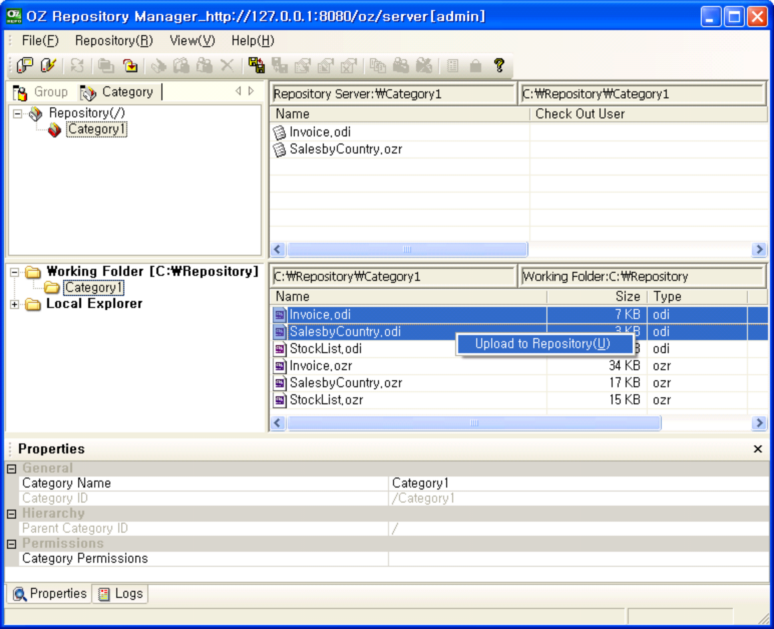Image resolution: width=774 pixels, height=629 pixels.
Task: Click the Working Folder folder icon
Action: (x=33, y=272)
